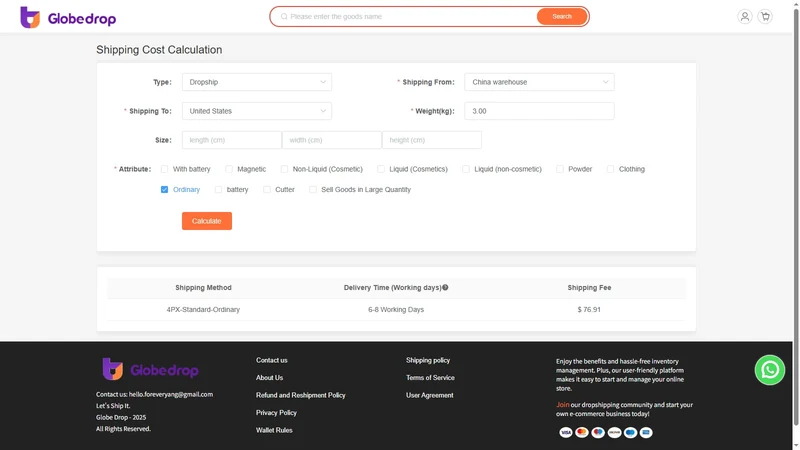
Task: Click the Shipping Fee column header
Action: click(589, 288)
